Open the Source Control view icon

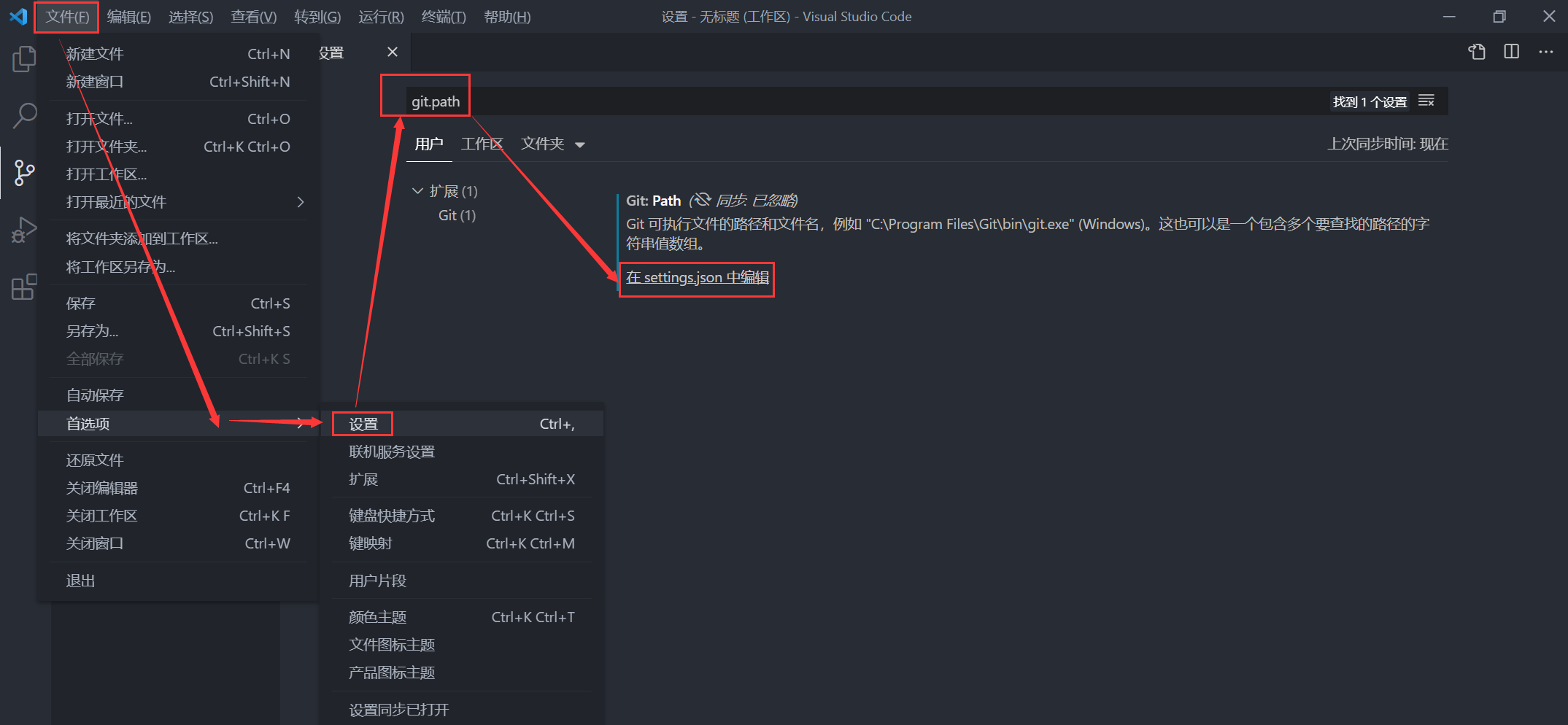(24, 173)
